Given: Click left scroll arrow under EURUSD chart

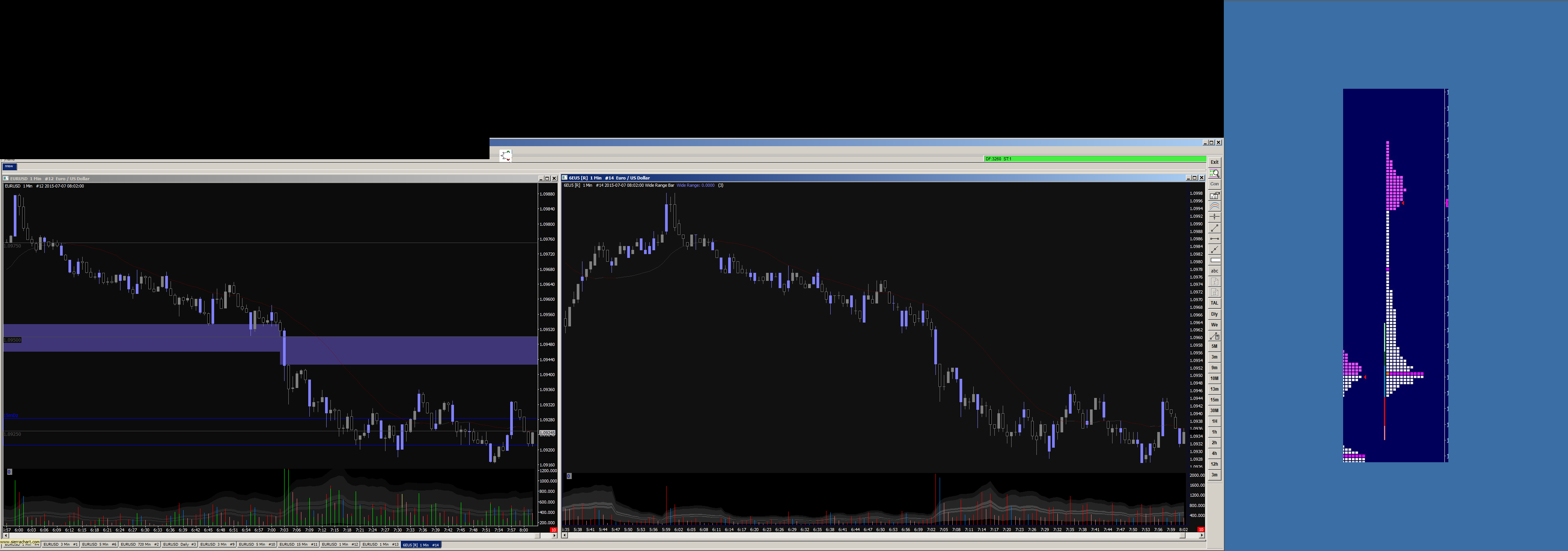Looking at the screenshot, I should pyautogui.click(x=6, y=536).
